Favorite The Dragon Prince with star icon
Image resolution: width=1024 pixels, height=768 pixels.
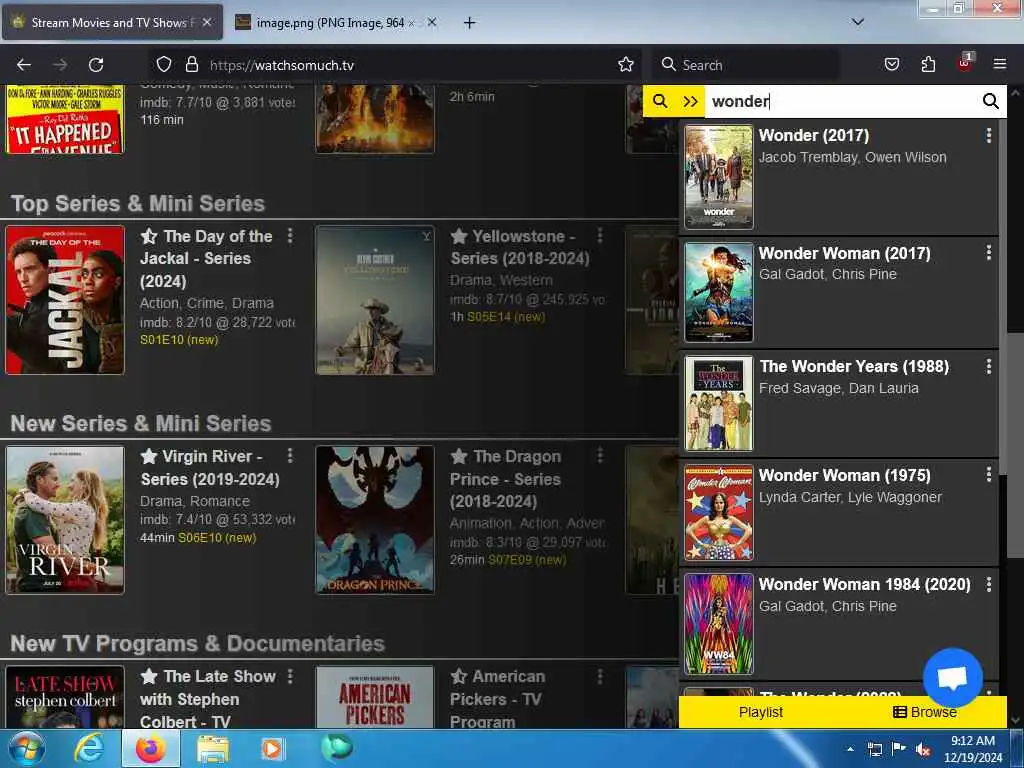click(459, 456)
